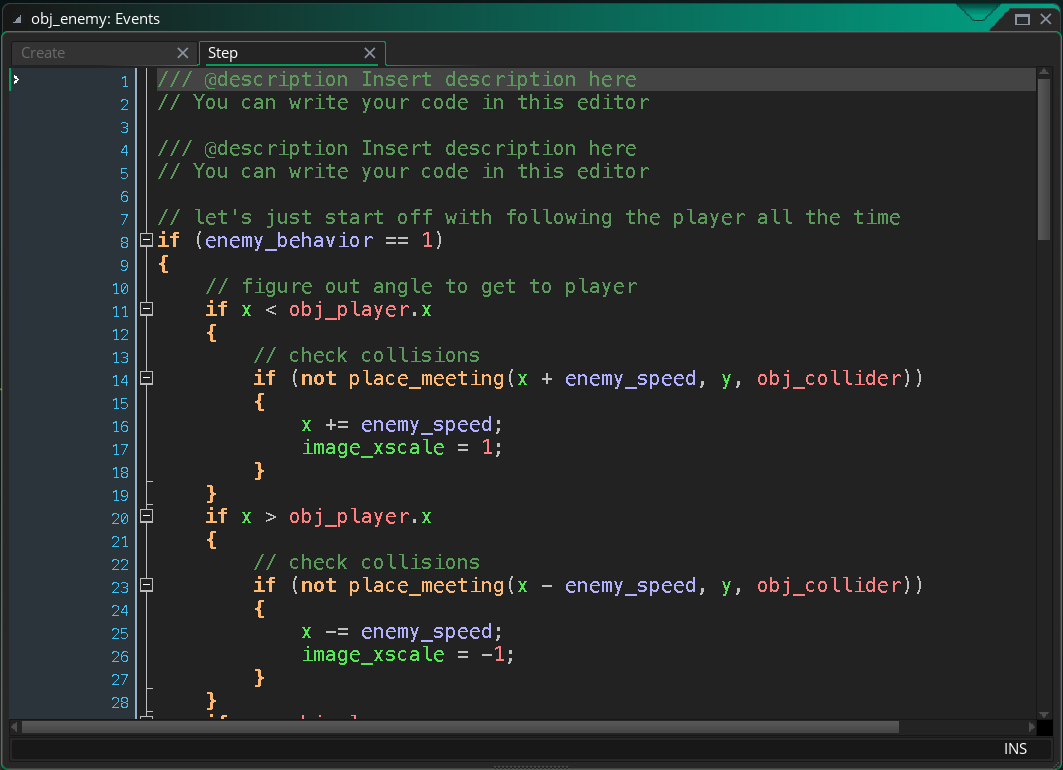Screen dimensions: 1063x770
Task: Close the Create event tab
Action: (x=182, y=53)
